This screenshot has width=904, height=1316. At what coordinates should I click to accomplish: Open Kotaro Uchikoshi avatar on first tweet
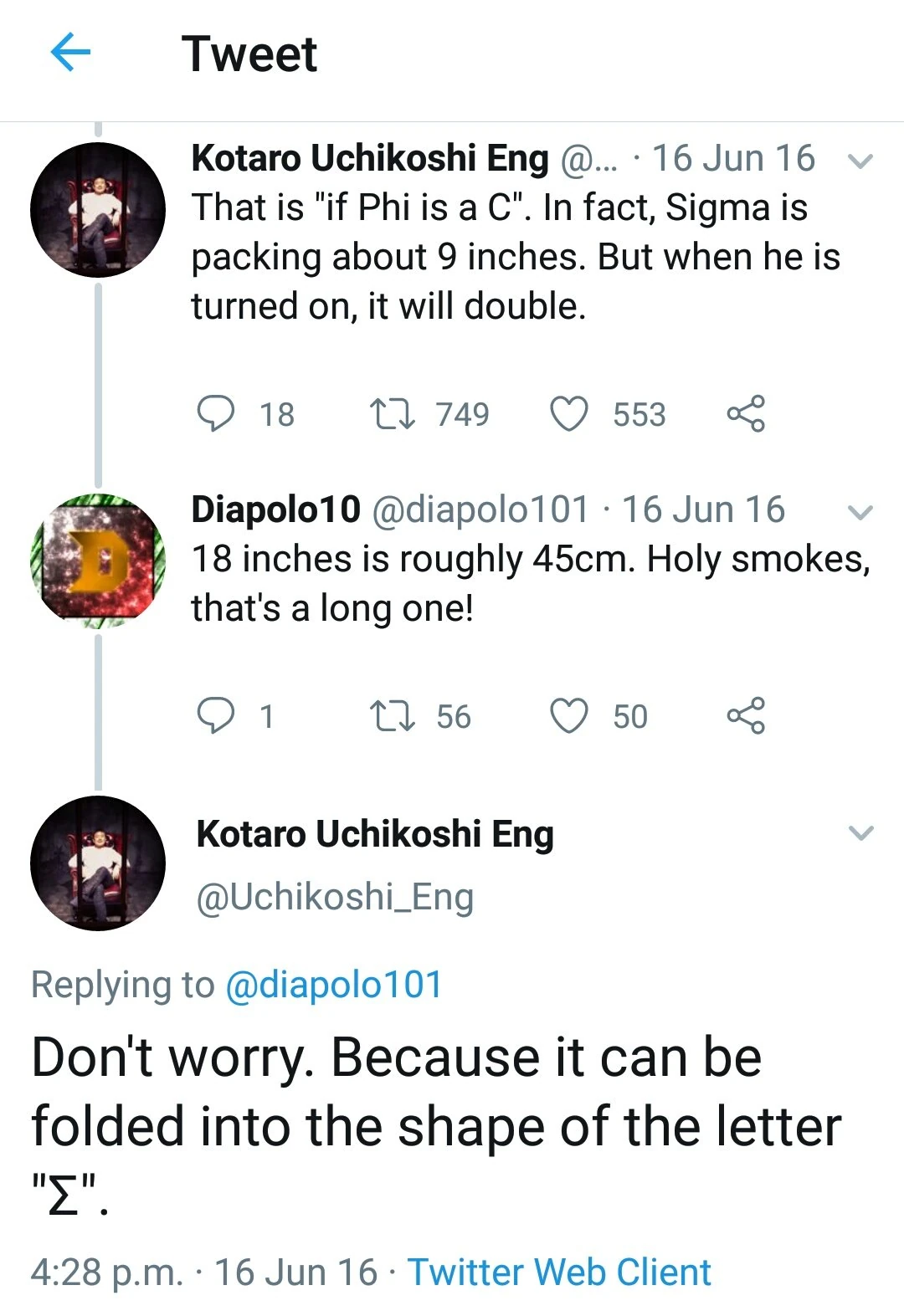tap(98, 210)
